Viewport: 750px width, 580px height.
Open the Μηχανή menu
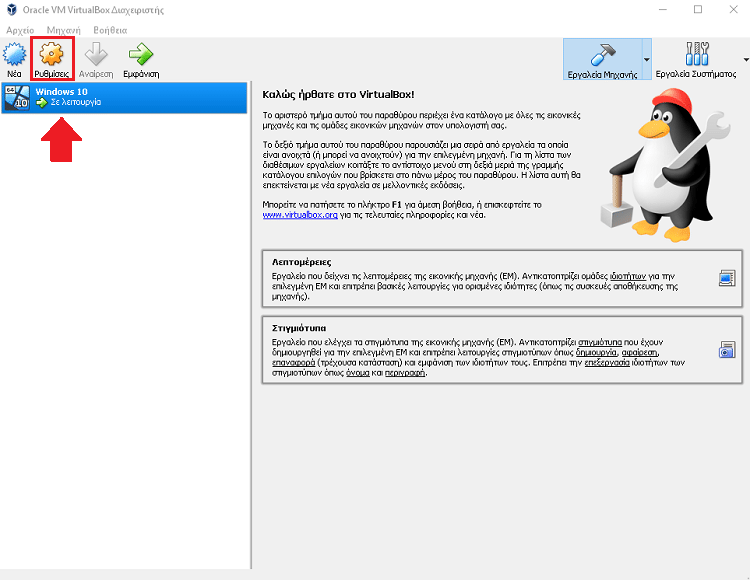[x=64, y=30]
